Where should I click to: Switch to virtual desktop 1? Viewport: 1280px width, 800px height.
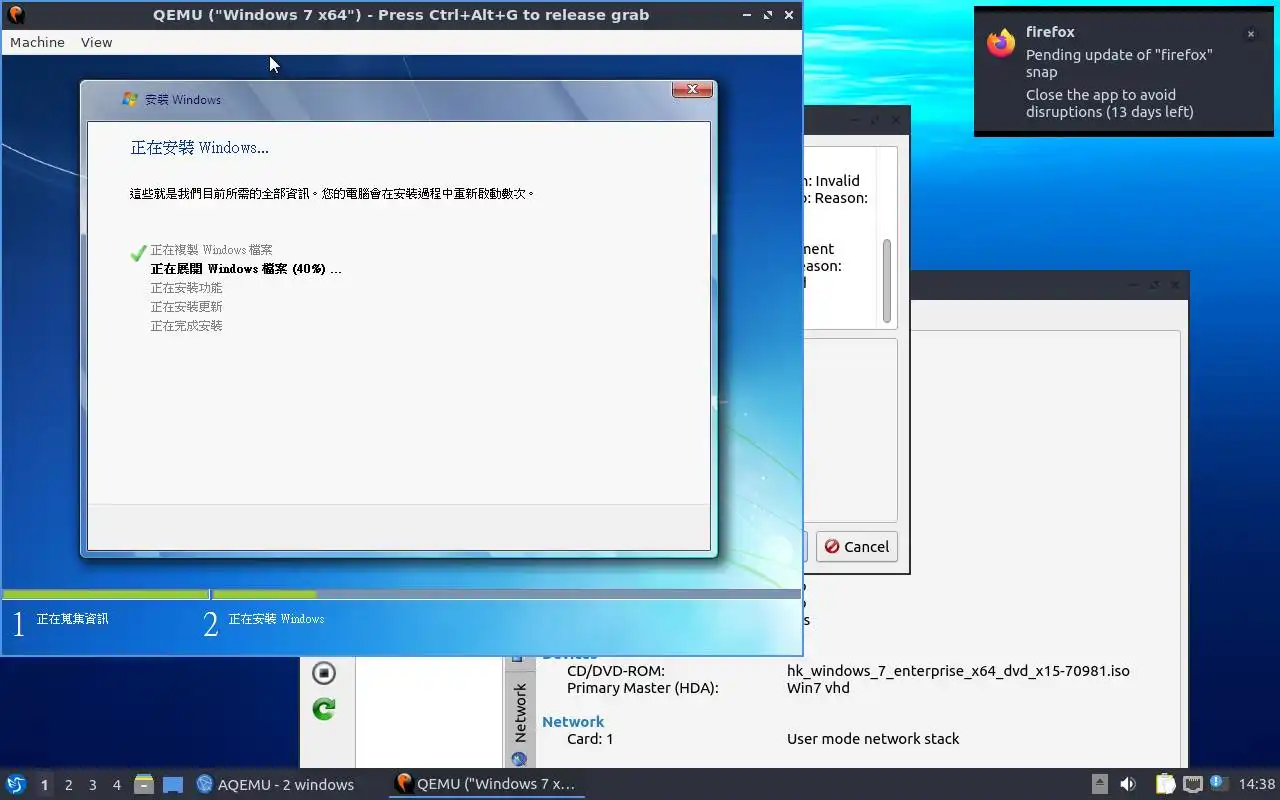pyautogui.click(x=44, y=785)
